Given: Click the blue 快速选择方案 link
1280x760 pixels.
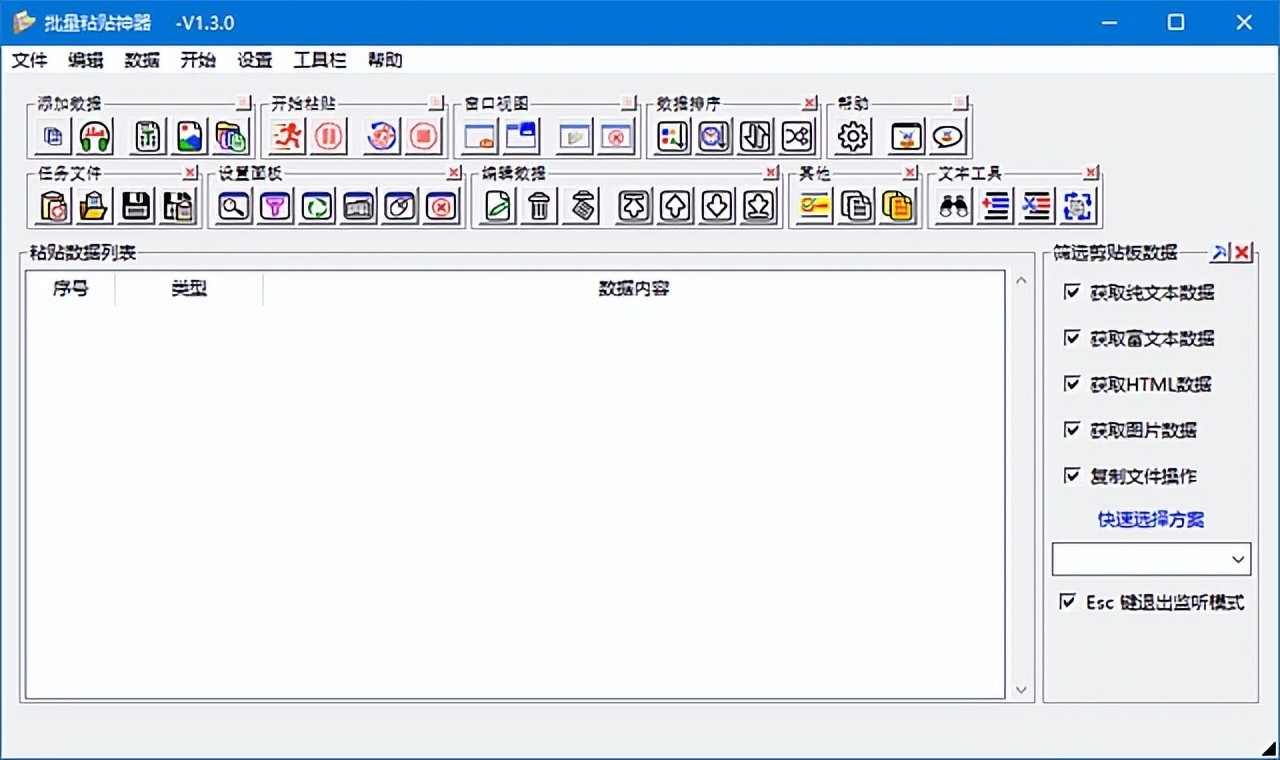Looking at the screenshot, I should tap(1150, 520).
